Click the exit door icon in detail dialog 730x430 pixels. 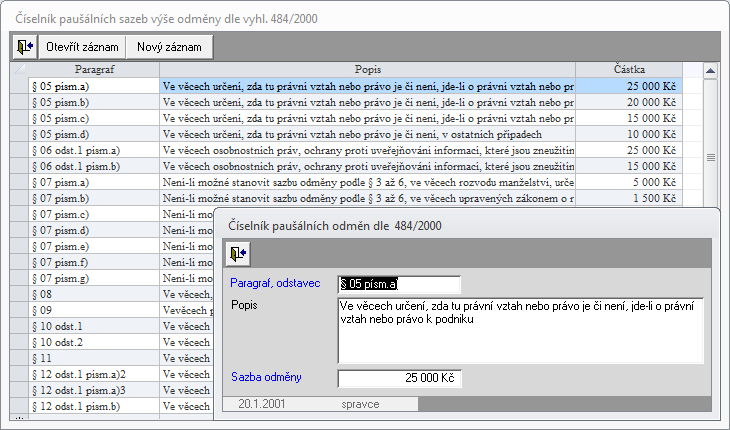[238, 254]
